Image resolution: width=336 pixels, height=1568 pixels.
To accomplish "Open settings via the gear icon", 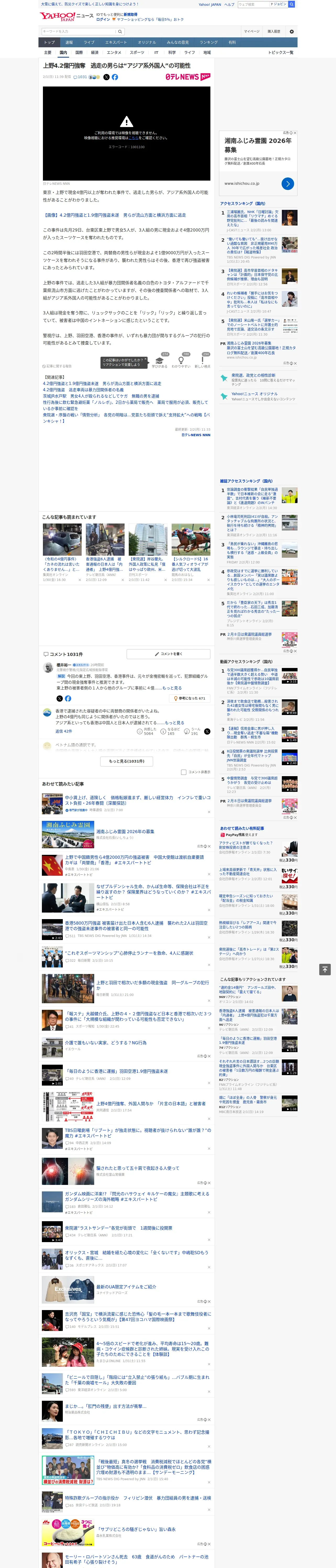I will 292,31.
